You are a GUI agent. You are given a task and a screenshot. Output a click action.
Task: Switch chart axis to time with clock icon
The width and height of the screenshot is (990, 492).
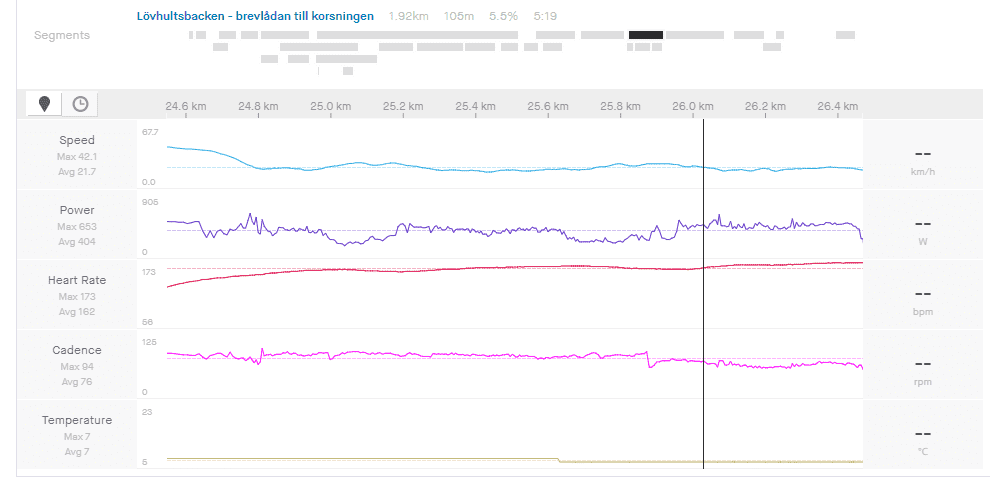coord(80,104)
